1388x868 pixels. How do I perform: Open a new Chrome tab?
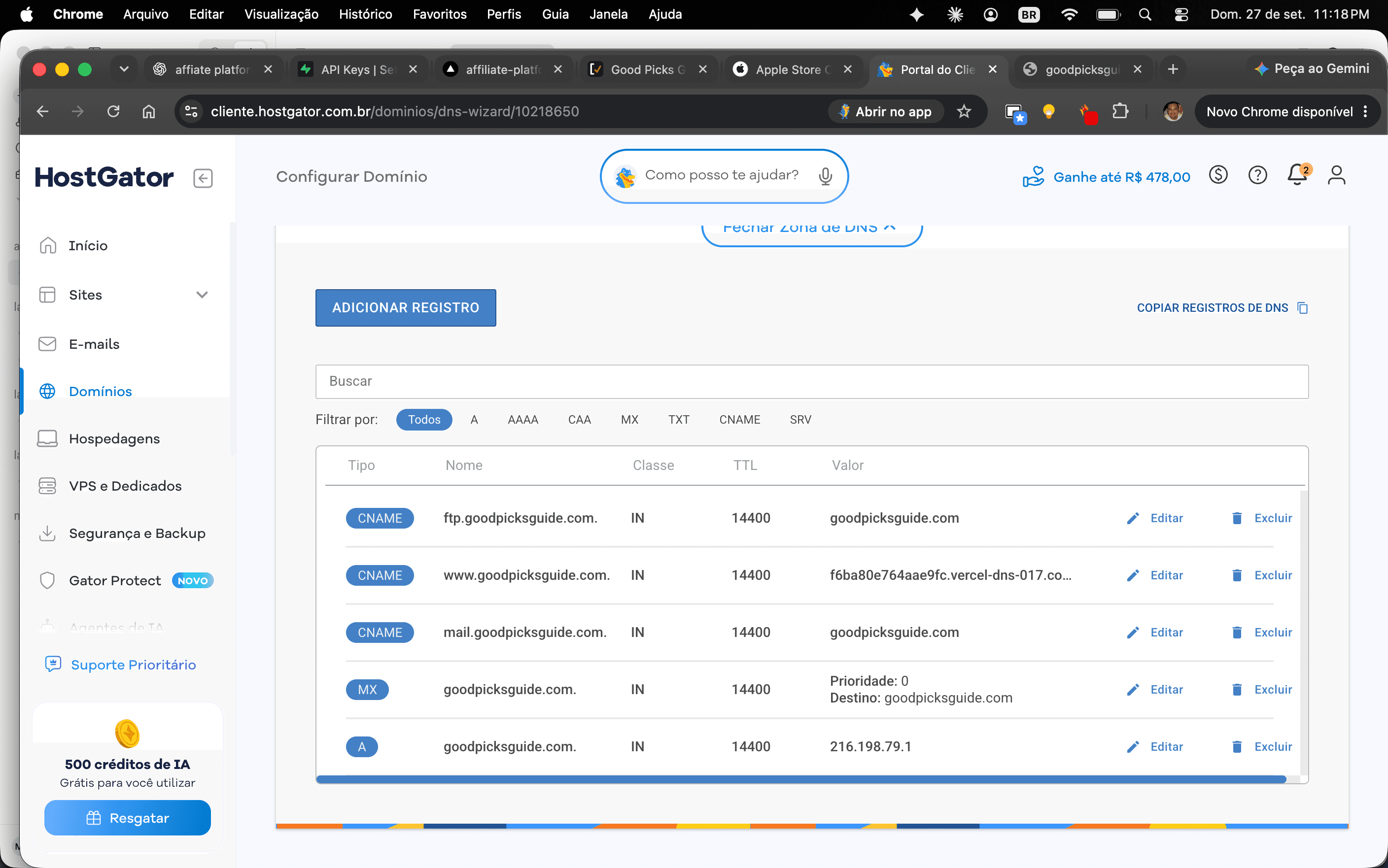coord(1173,69)
